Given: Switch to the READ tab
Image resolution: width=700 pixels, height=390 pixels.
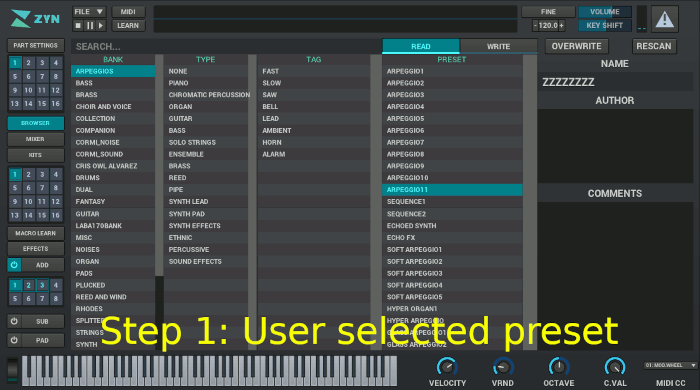Looking at the screenshot, I should click(x=421, y=46).
